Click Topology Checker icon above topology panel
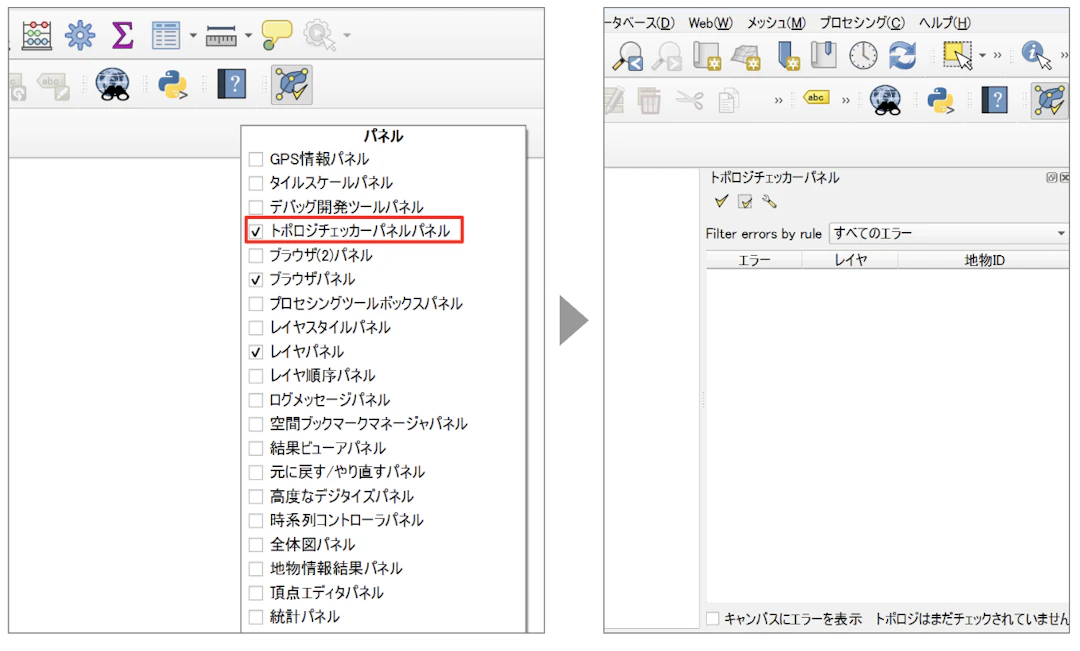Screen dimensions: 1080x651 point(1049,101)
